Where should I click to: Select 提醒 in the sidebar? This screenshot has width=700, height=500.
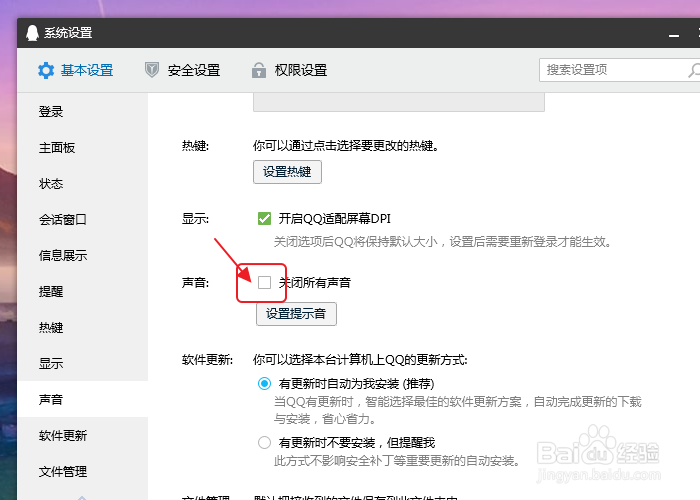click(x=83, y=292)
